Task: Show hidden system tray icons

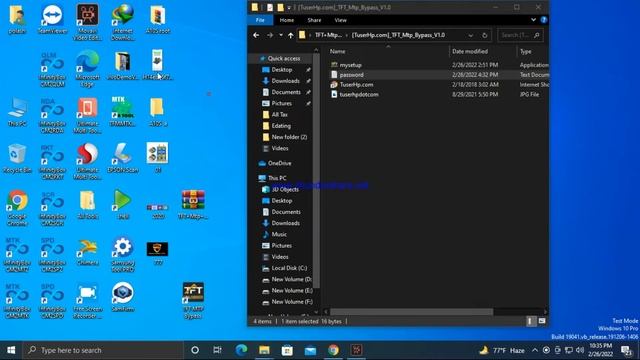Action: click(535, 350)
